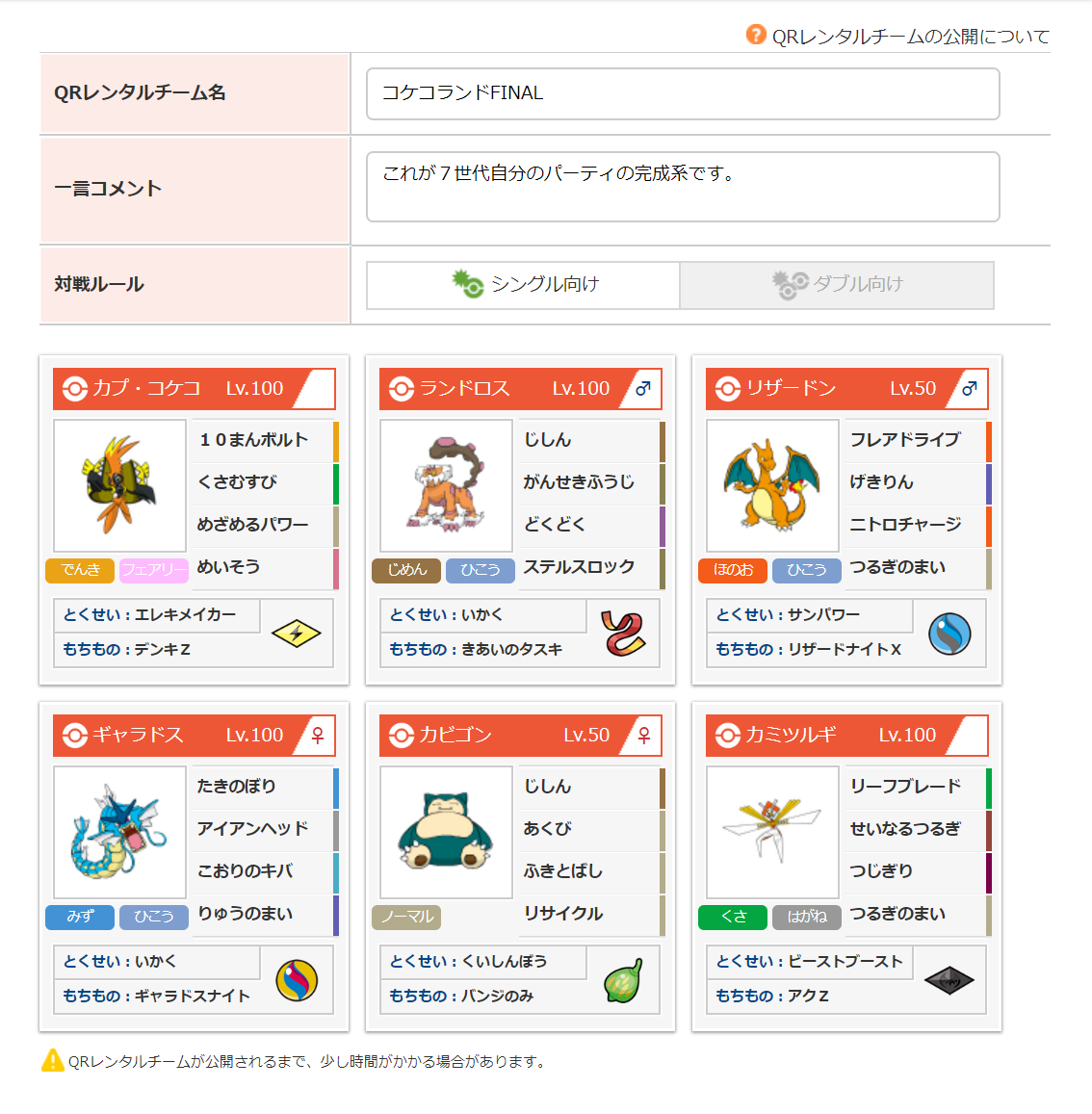The image size is (1092, 1114).
Task: Click the カミツルギ sprite image
Action: (x=772, y=832)
